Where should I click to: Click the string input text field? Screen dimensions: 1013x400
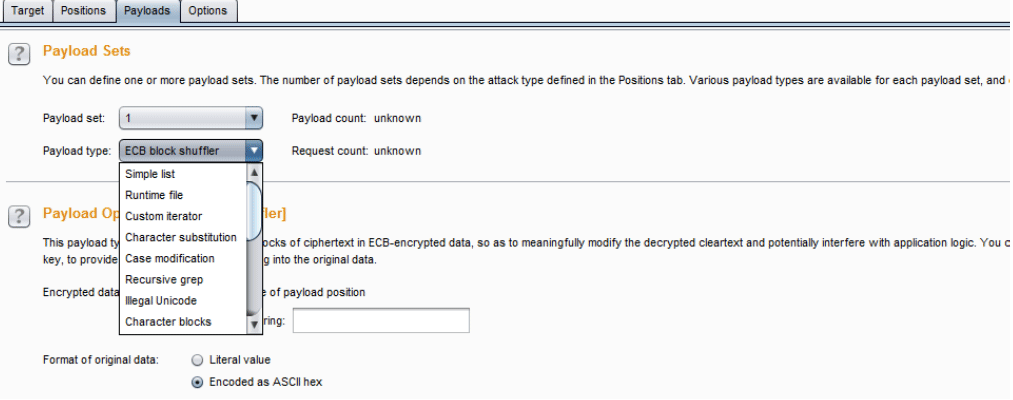pos(381,321)
